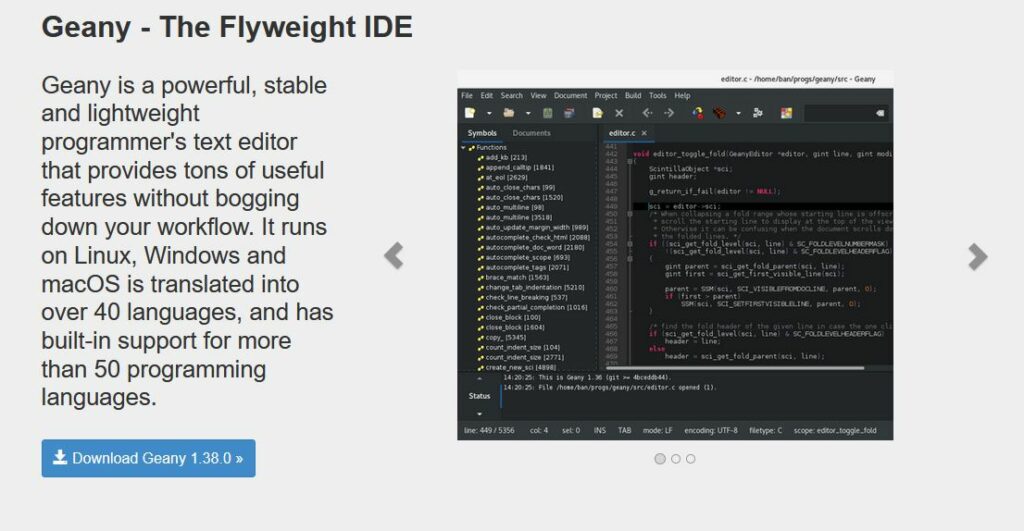Select append_calltip [1841] symbol
The height and width of the screenshot is (531, 1024).
pyautogui.click(x=520, y=167)
